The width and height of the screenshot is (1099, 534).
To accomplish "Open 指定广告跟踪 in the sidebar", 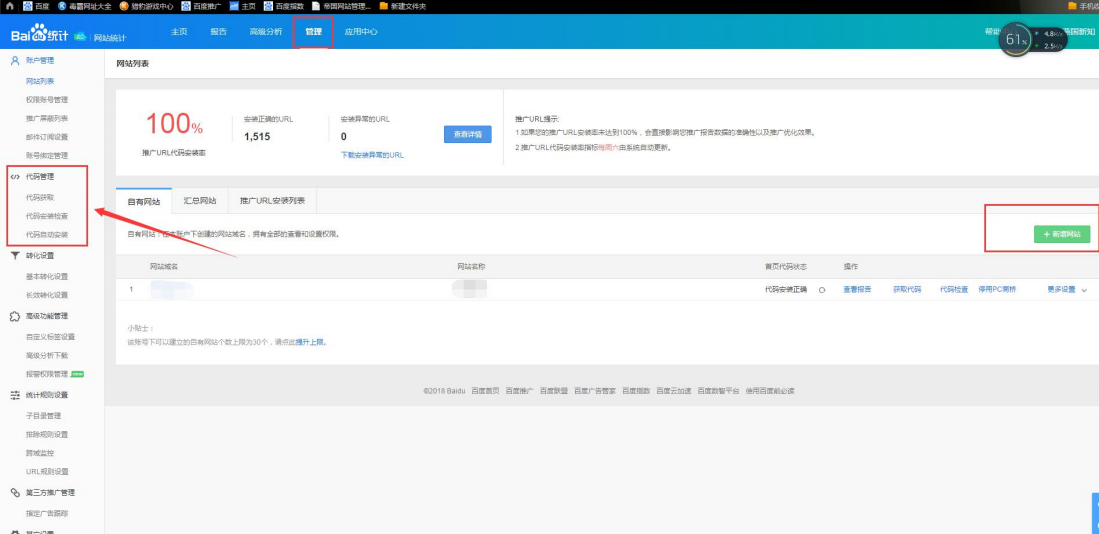I will tap(47, 514).
